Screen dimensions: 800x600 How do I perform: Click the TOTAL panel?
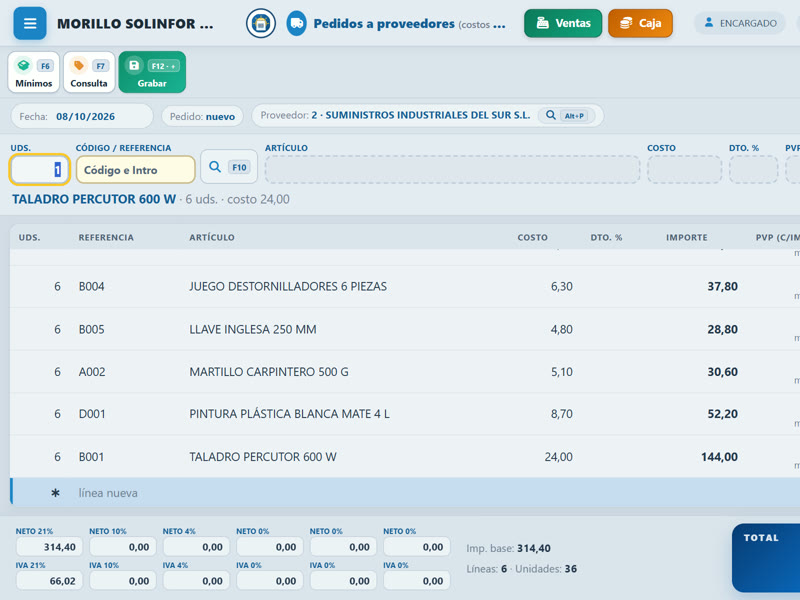[x=766, y=558]
